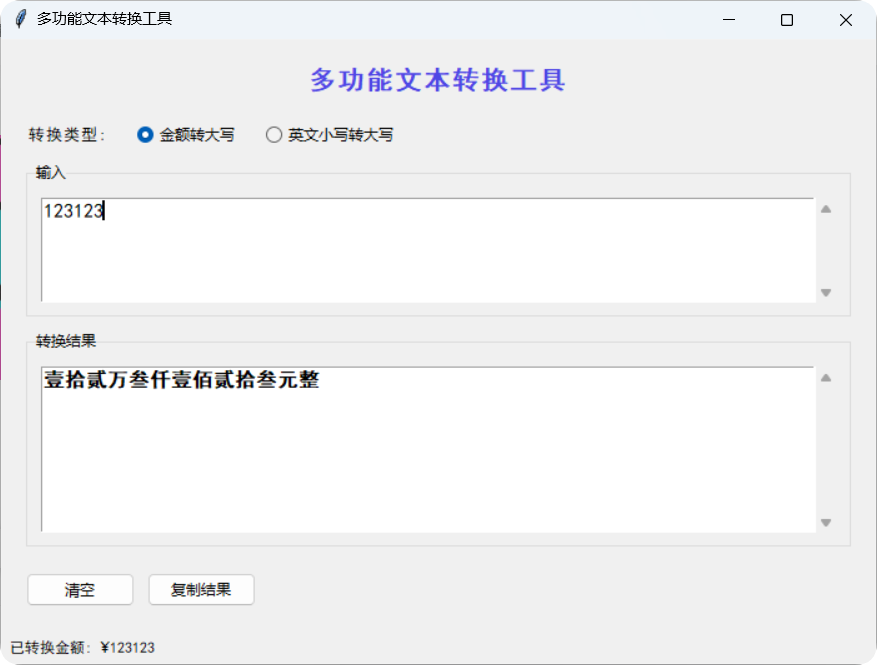877x665 pixels.
Task: Maximize the window
Action: coord(787,20)
